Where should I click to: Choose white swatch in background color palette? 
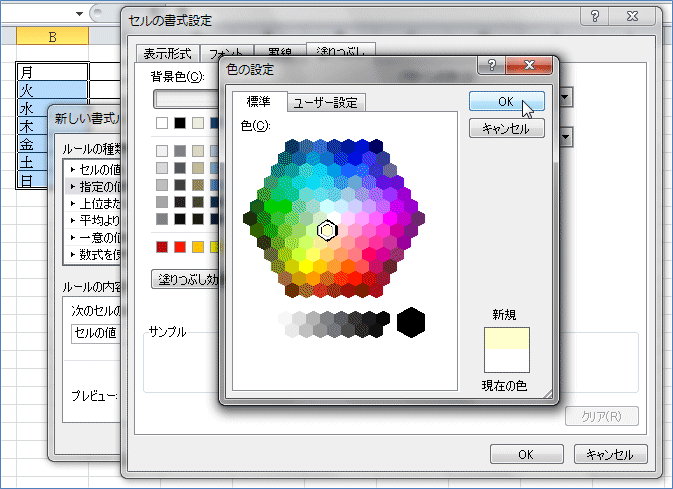pyautogui.click(x=162, y=123)
